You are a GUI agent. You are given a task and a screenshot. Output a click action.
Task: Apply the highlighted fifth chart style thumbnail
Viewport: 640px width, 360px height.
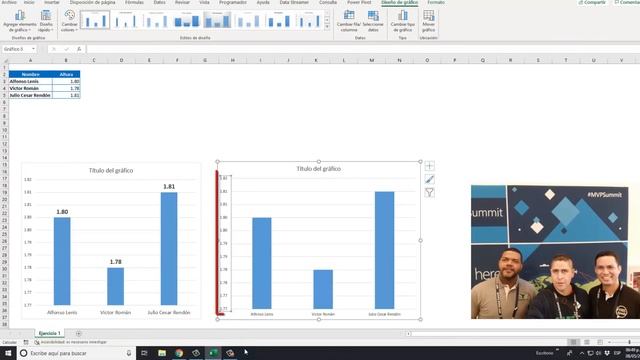point(217,20)
